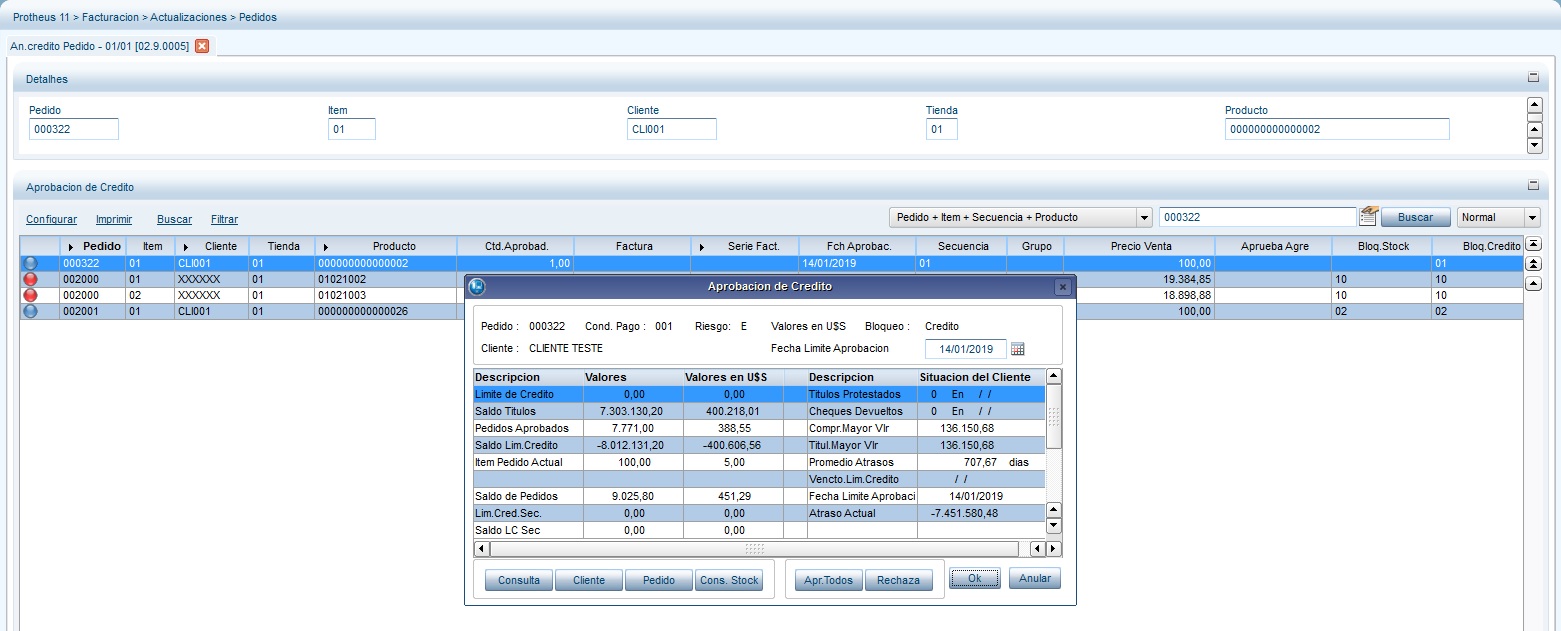The image size is (1561, 631).
Task: Select the An.credito Pedido tab
Action: pyautogui.click(x=99, y=46)
